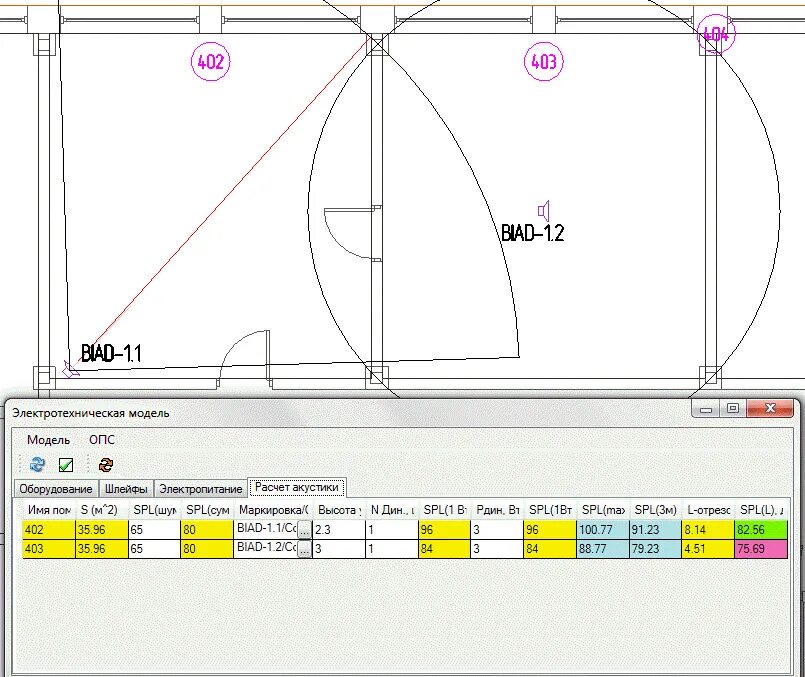Click the last SPL(L) column header
This screenshot has width=805, height=677.
pyautogui.click(x=761, y=510)
